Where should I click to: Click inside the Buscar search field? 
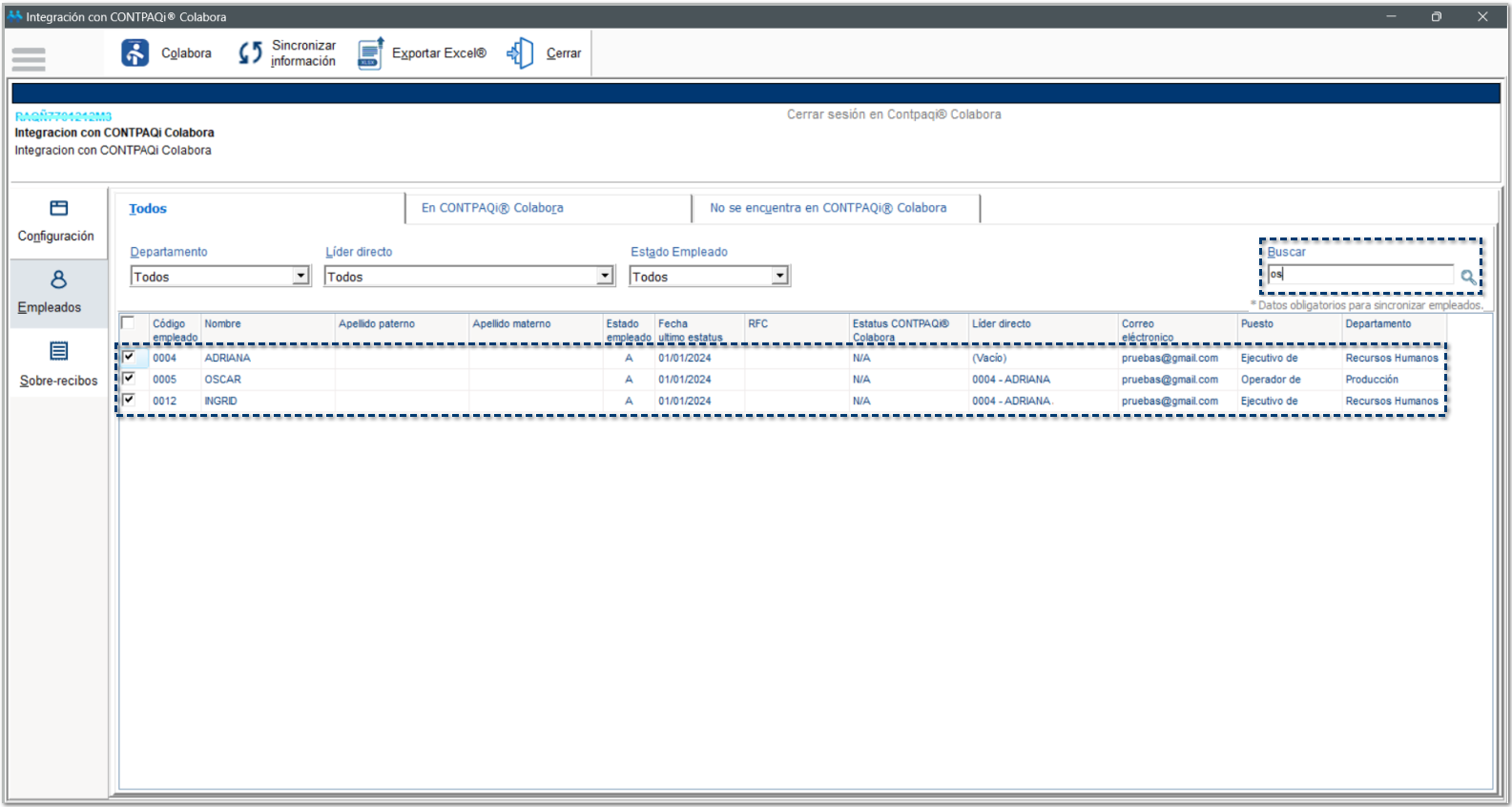click(1359, 275)
